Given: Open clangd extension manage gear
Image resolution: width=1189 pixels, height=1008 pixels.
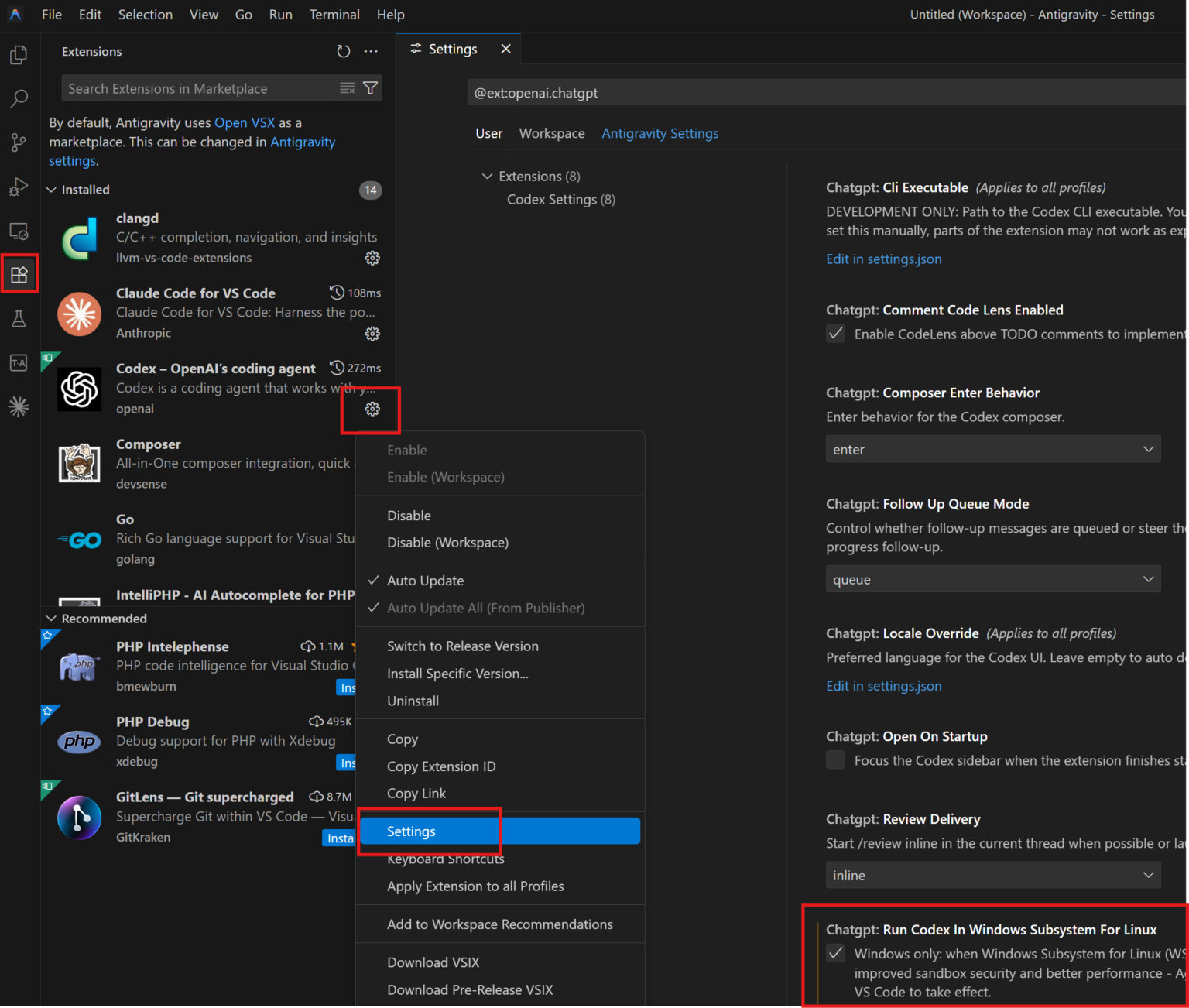Looking at the screenshot, I should pyautogui.click(x=372, y=258).
